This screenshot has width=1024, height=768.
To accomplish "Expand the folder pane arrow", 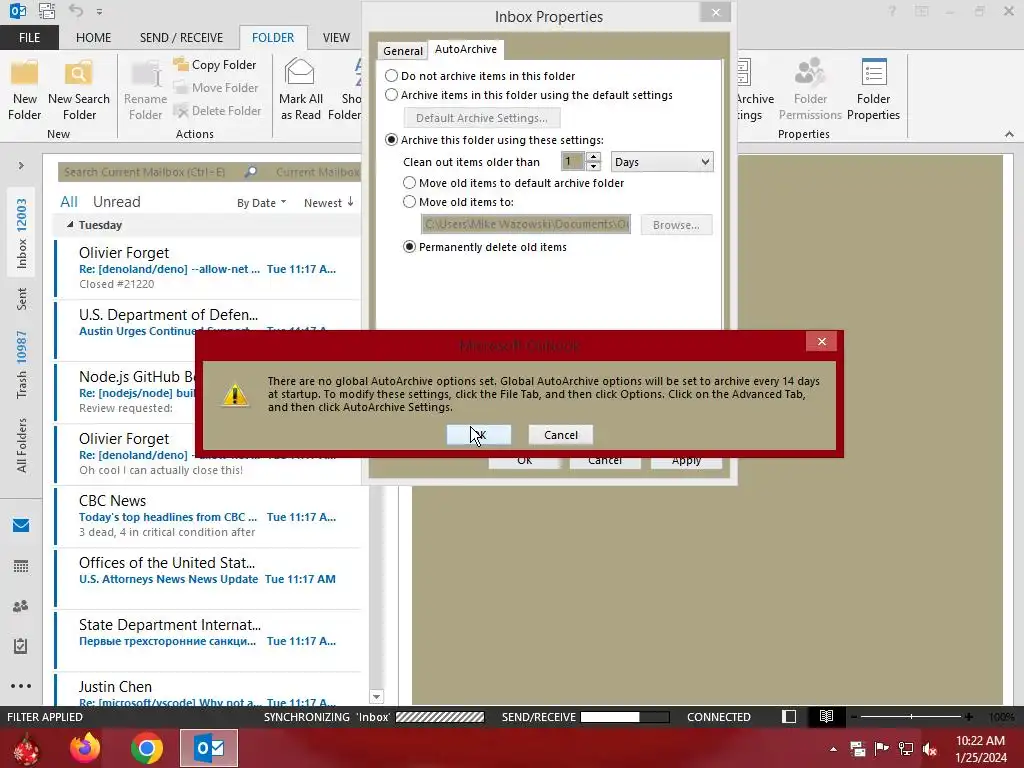I will [21, 166].
